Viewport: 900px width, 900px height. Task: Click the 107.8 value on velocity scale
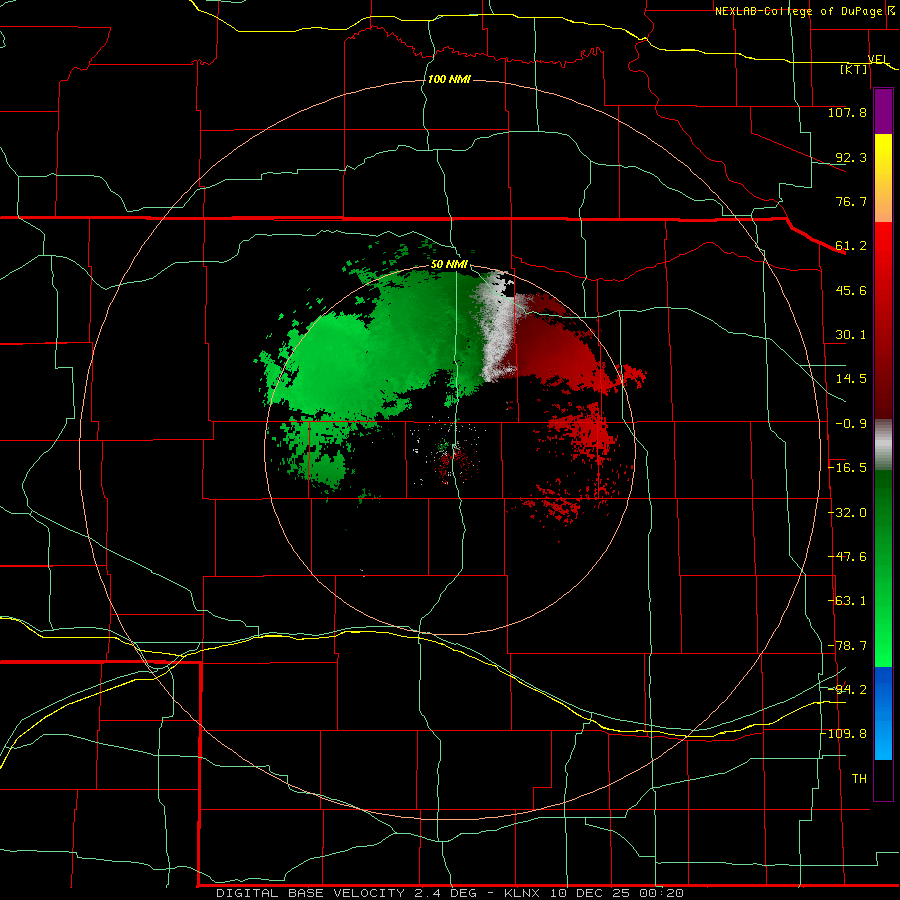[x=847, y=112]
